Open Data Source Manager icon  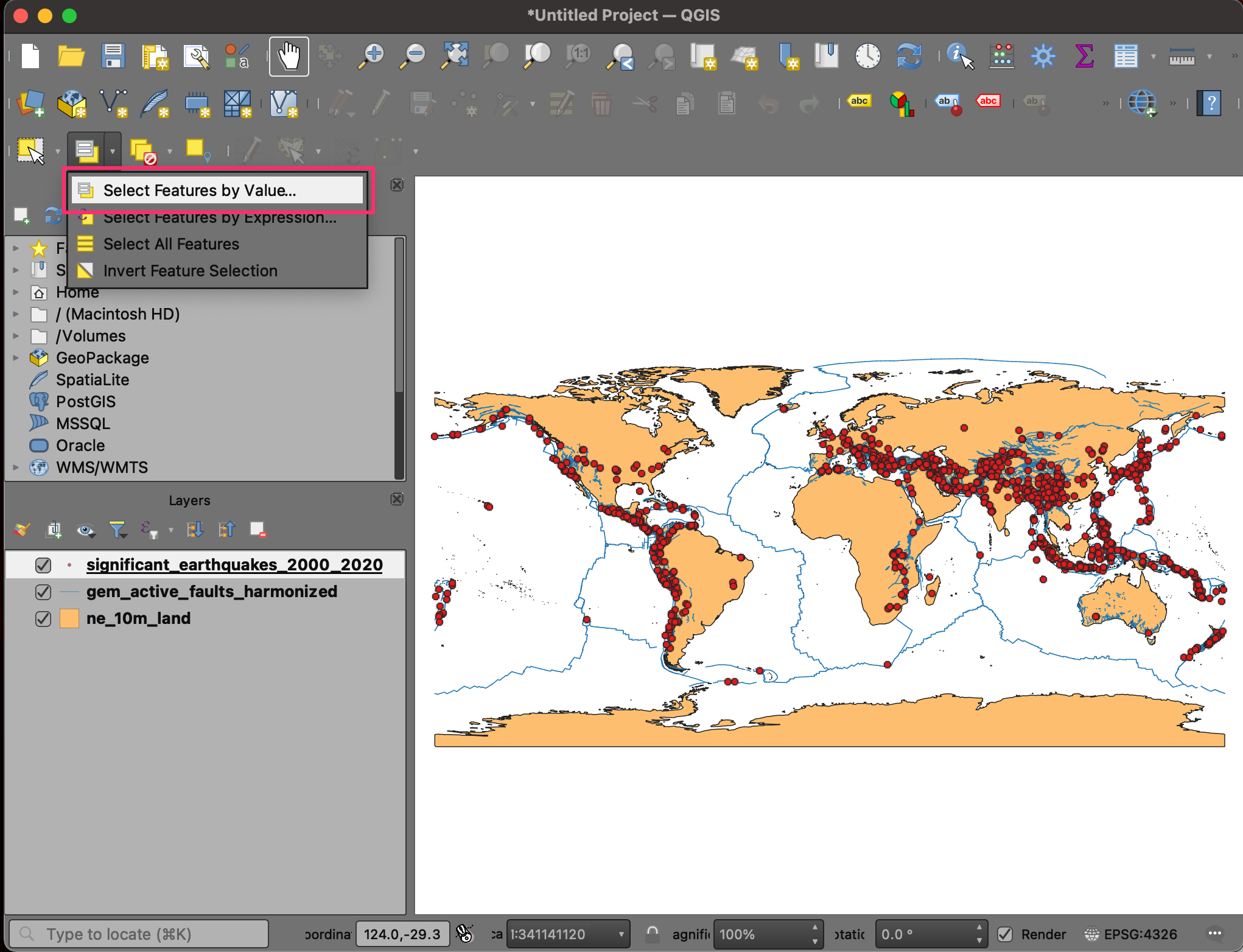30,103
